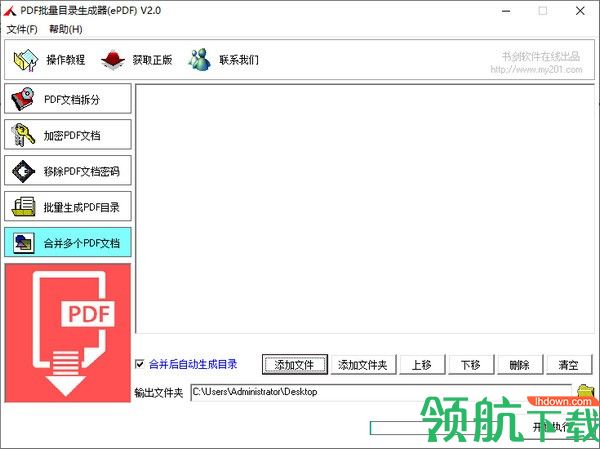Toggle the 合并后自动生成目录 checkbox

[x=140, y=364]
